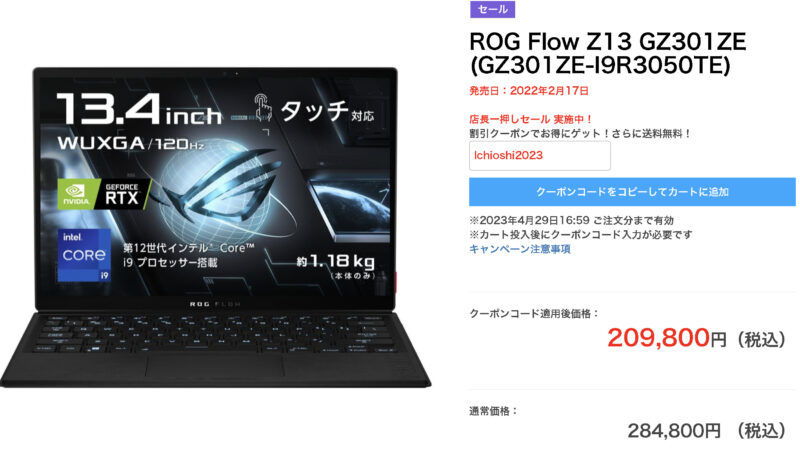Click the WUXGA/120Hz spec label
Screen dimensions: 800x450
(131, 143)
